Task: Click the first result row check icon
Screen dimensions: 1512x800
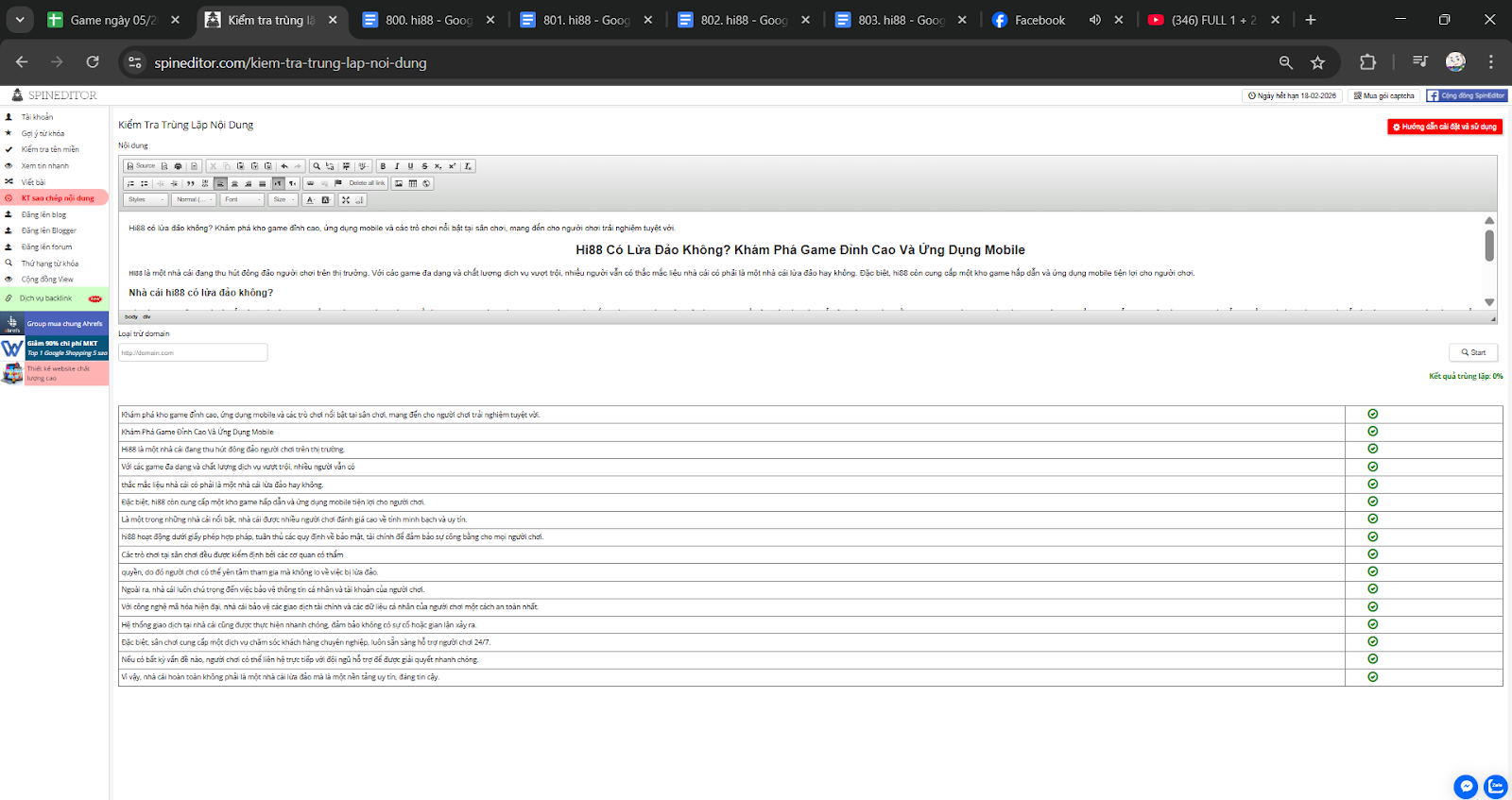Action: point(1373,414)
